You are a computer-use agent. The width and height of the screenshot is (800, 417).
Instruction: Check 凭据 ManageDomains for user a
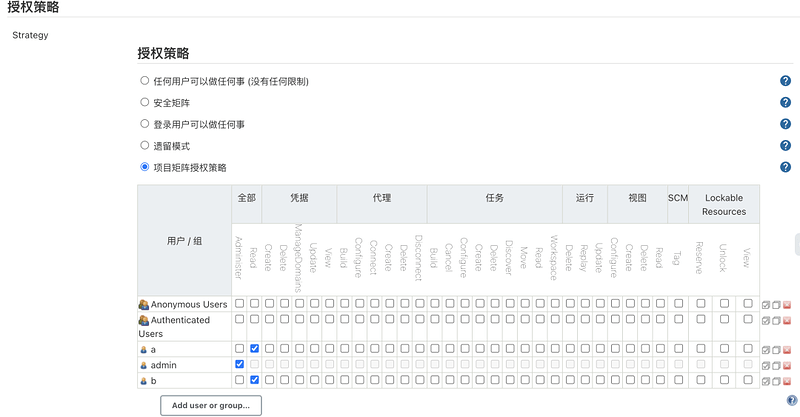299,348
